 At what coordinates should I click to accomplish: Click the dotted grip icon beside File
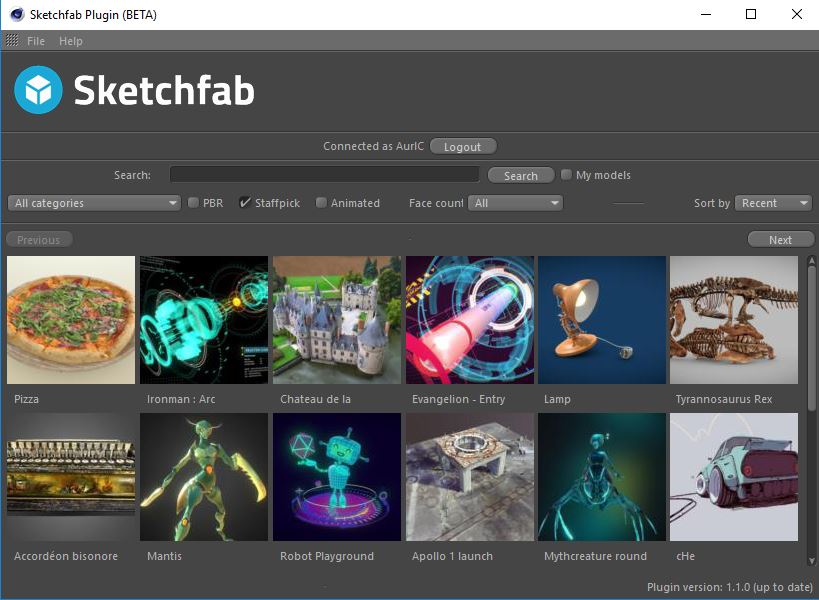pos(12,40)
